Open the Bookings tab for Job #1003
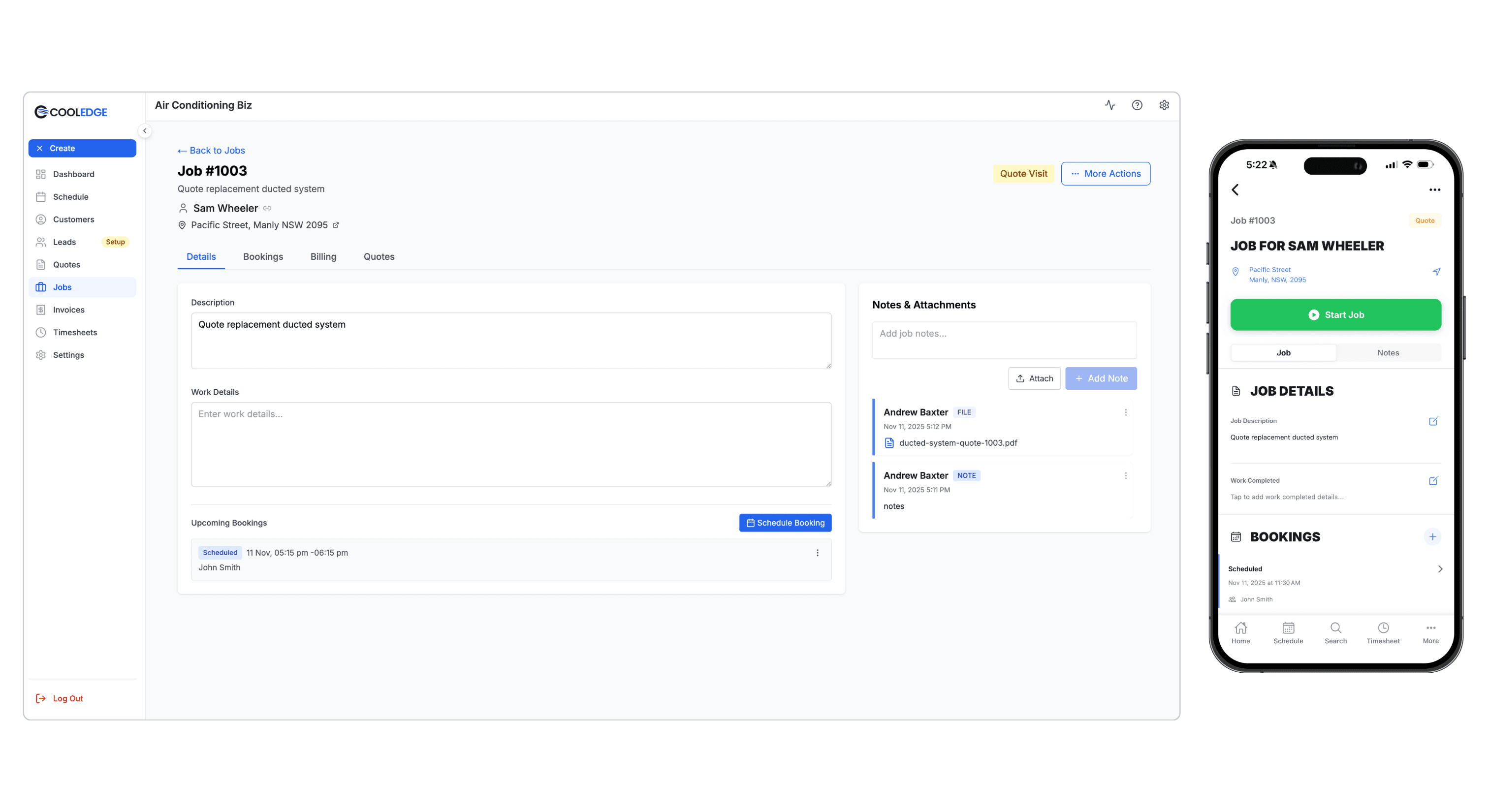Viewport: 1489px width, 812px height. pyautogui.click(x=263, y=256)
